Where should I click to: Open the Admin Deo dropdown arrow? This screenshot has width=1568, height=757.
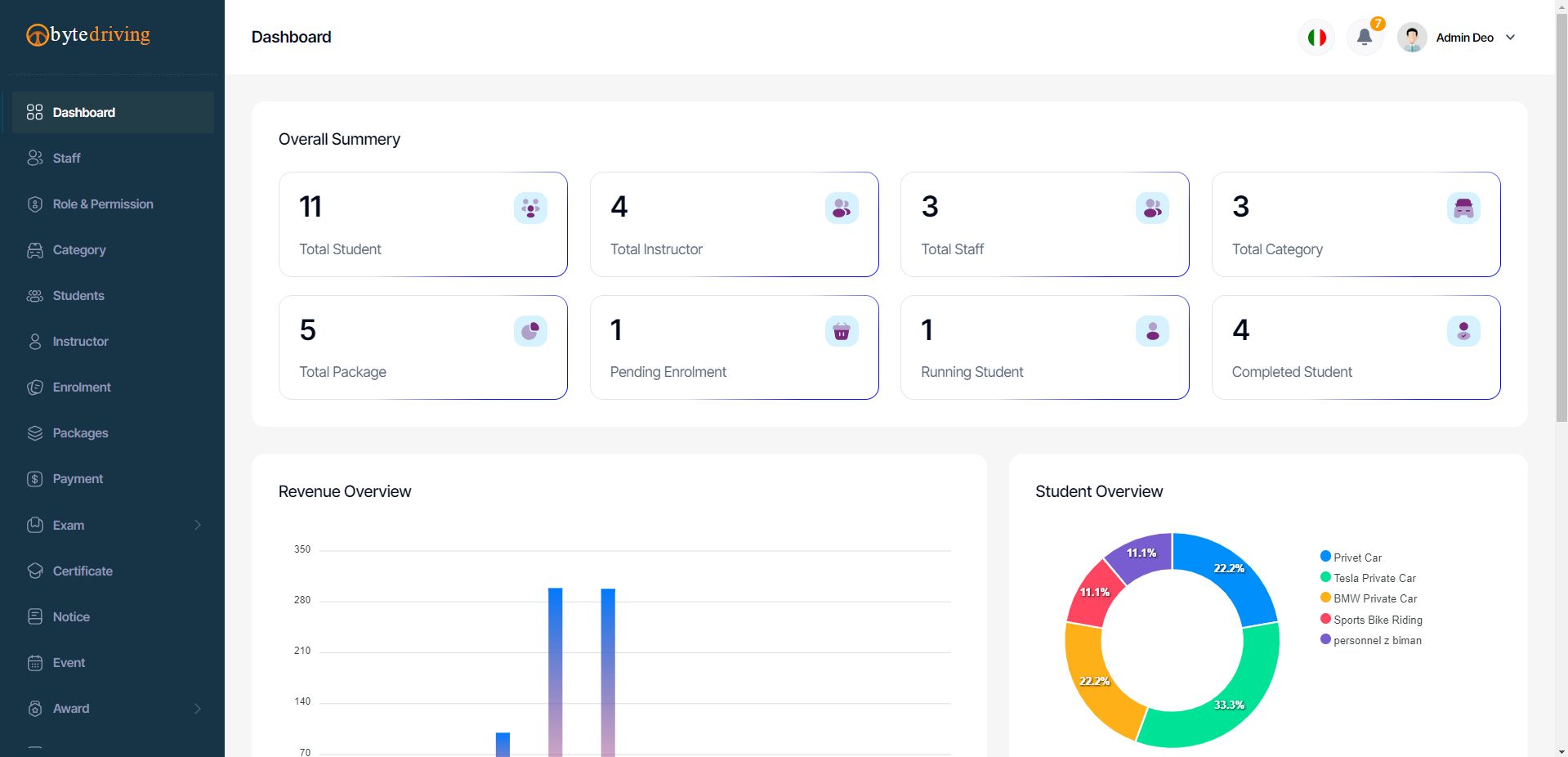[x=1510, y=38]
